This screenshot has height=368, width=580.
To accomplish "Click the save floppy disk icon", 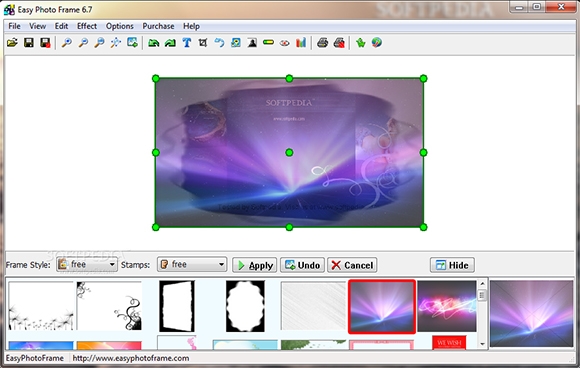I will click(x=29, y=43).
